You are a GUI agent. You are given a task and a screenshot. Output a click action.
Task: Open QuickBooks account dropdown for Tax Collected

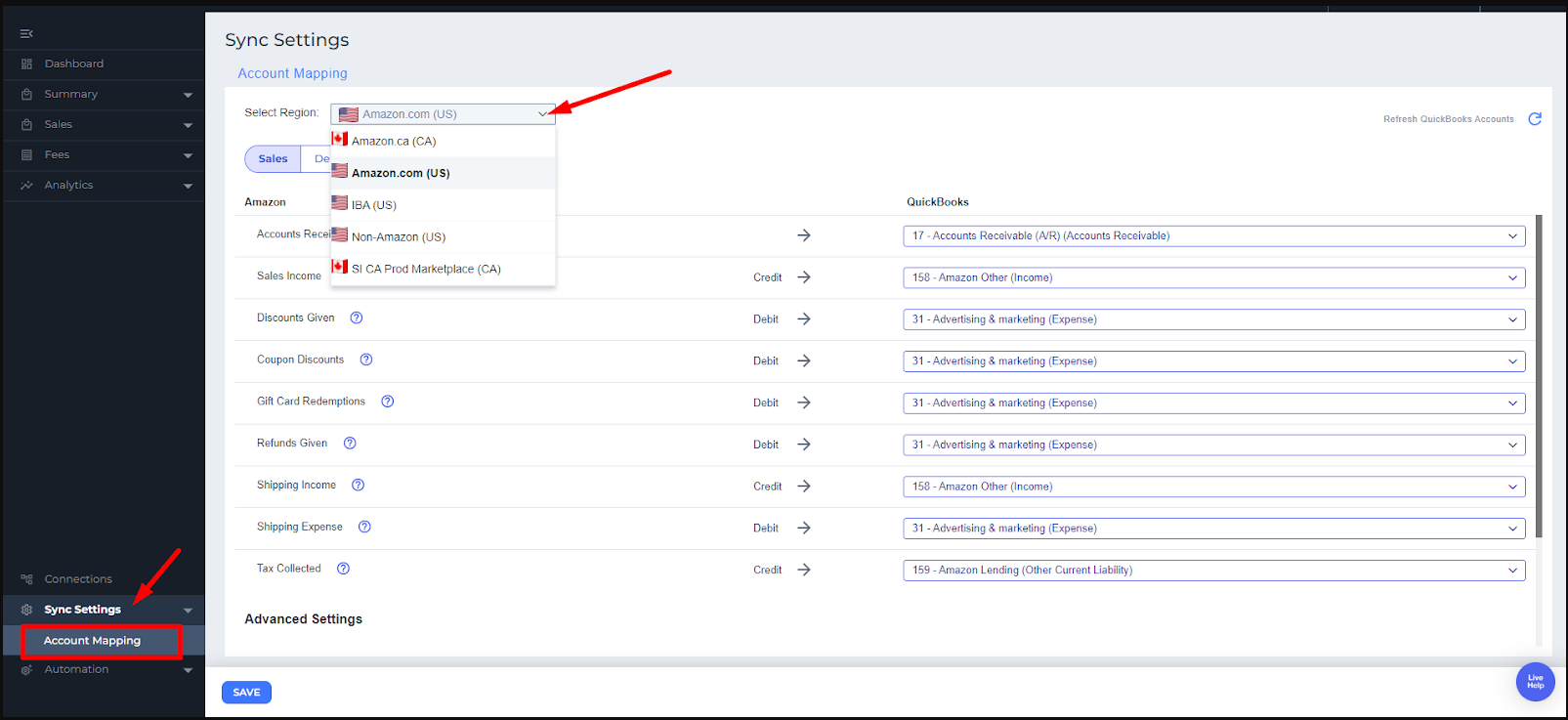pos(1213,571)
